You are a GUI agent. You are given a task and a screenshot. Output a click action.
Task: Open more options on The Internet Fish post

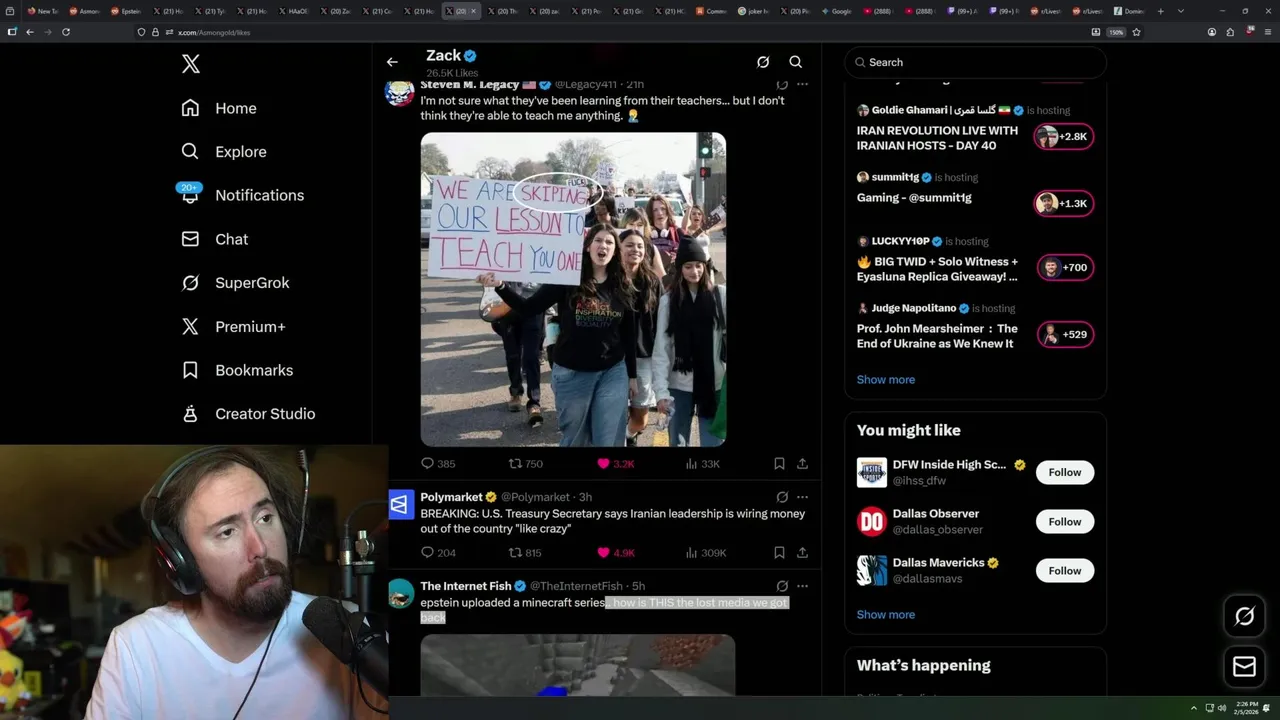tap(802, 586)
